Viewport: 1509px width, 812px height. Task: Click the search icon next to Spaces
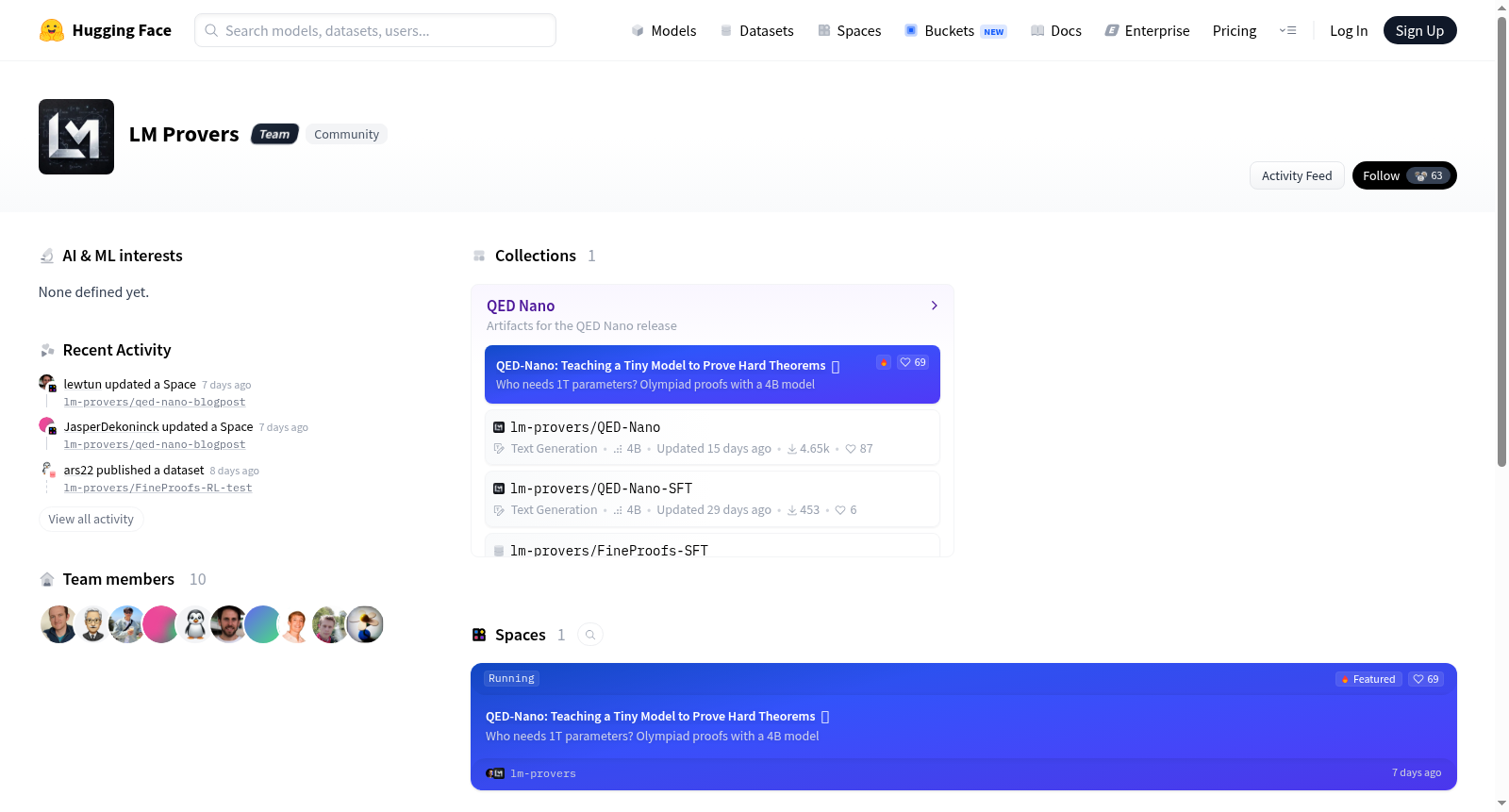(590, 635)
